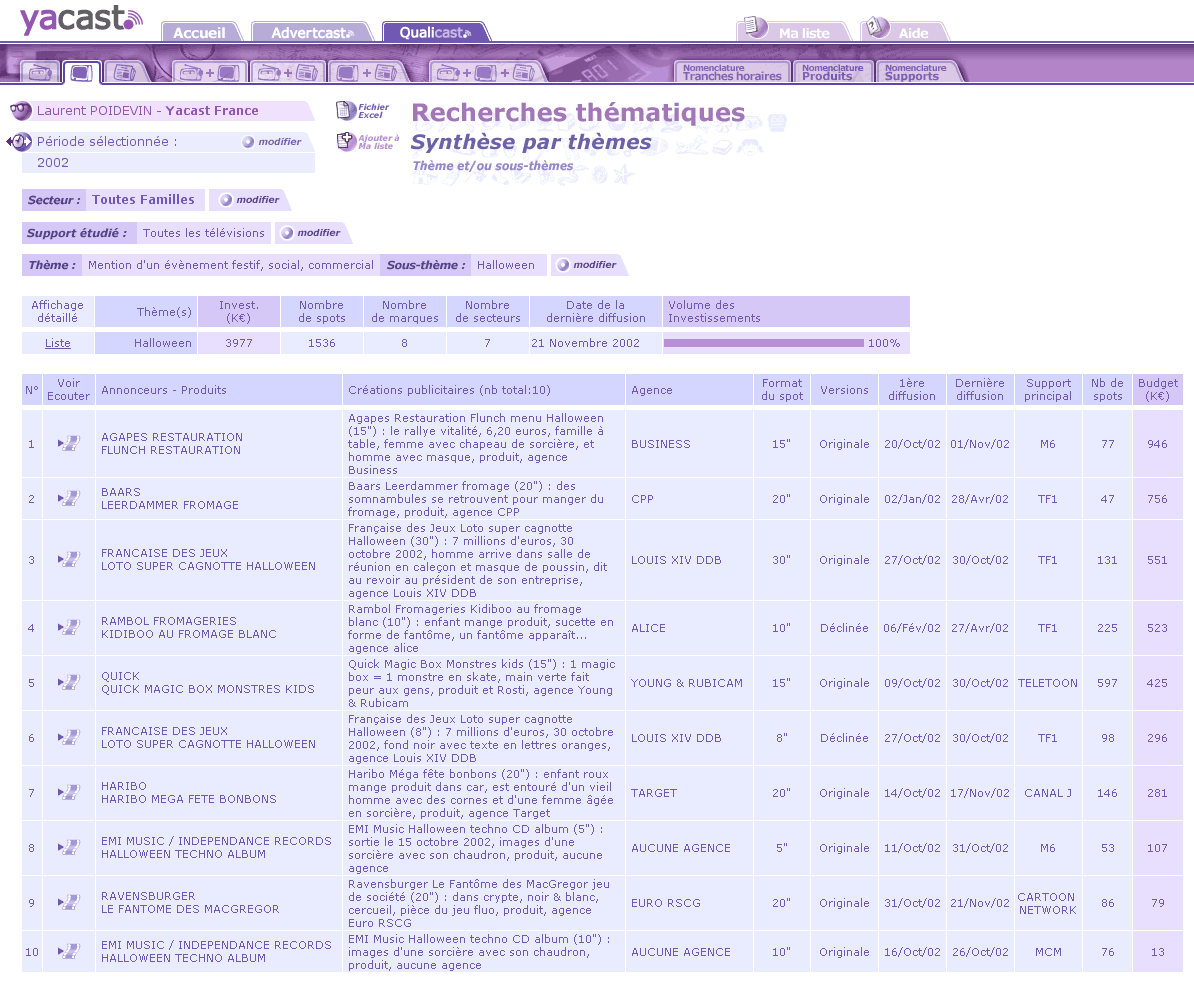Select the radio plus television tab
The height and width of the screenshot is (985, 1194).
coord(209,72)
